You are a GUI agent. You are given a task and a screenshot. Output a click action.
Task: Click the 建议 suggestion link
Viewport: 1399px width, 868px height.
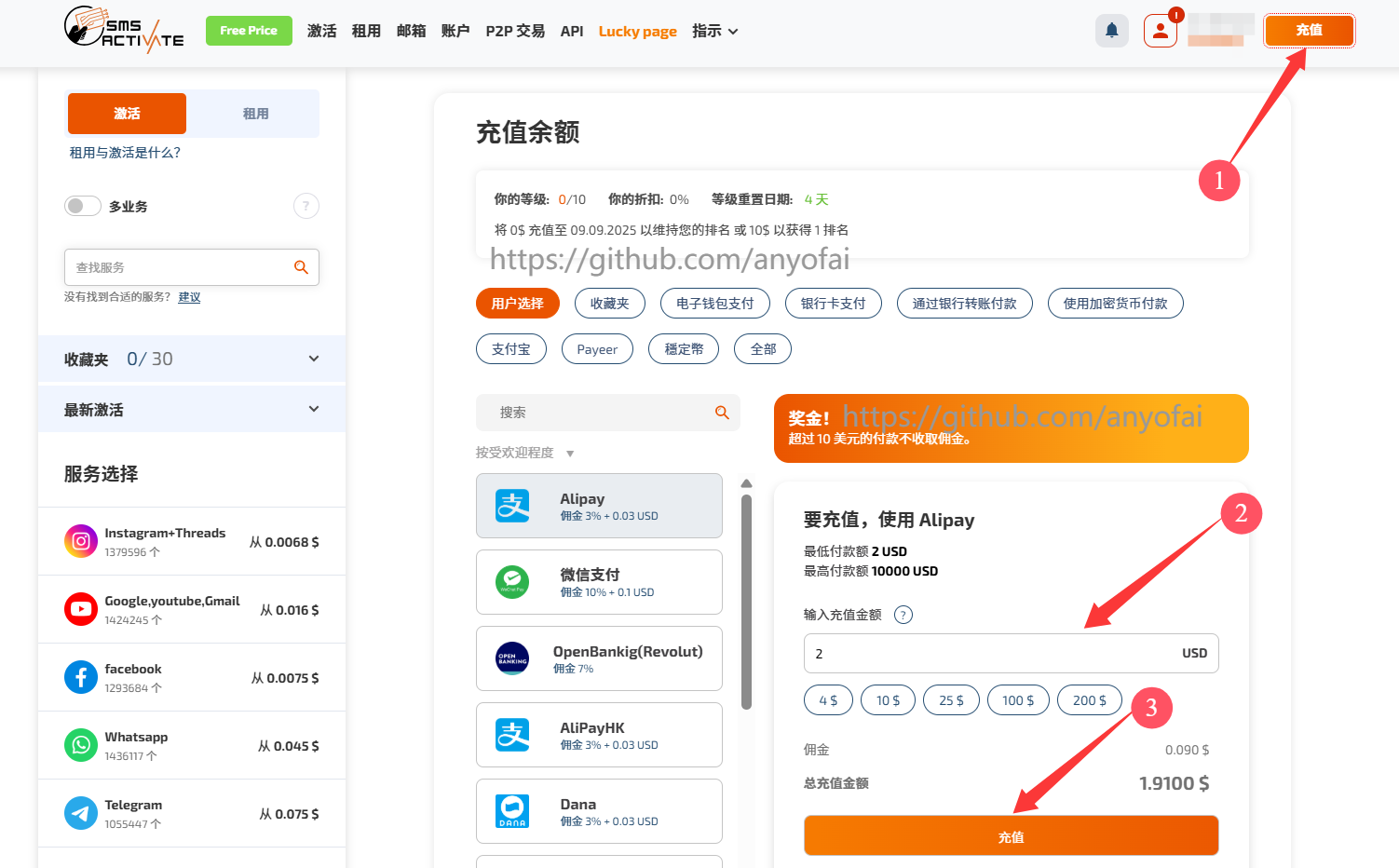189,297
